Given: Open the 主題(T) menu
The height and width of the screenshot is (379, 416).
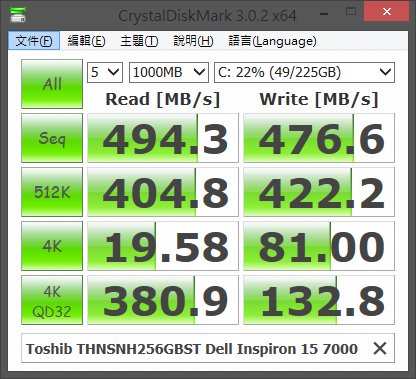Looking at the screenshot, I should (x=139, y=41).
